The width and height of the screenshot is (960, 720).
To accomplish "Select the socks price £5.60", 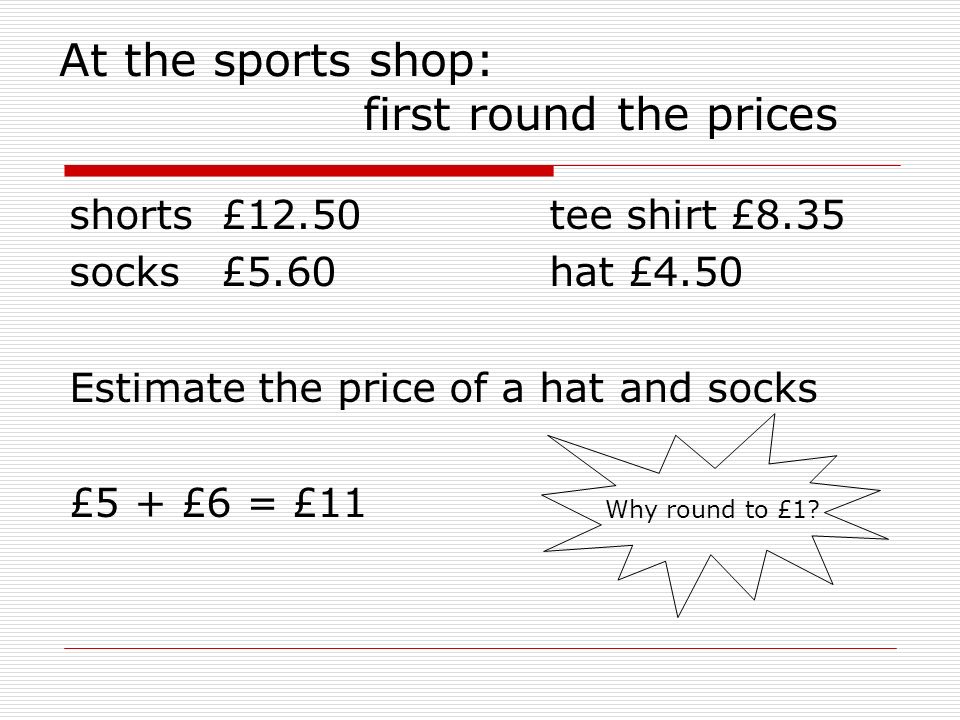I will click(279, 272).
